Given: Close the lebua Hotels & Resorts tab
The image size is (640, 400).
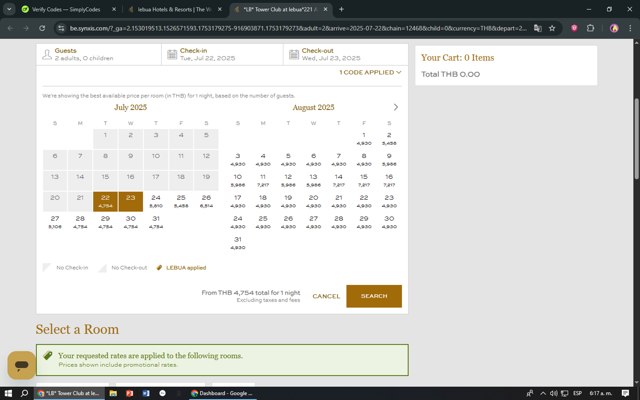Looking at the screenshot, I should (220, 9).
